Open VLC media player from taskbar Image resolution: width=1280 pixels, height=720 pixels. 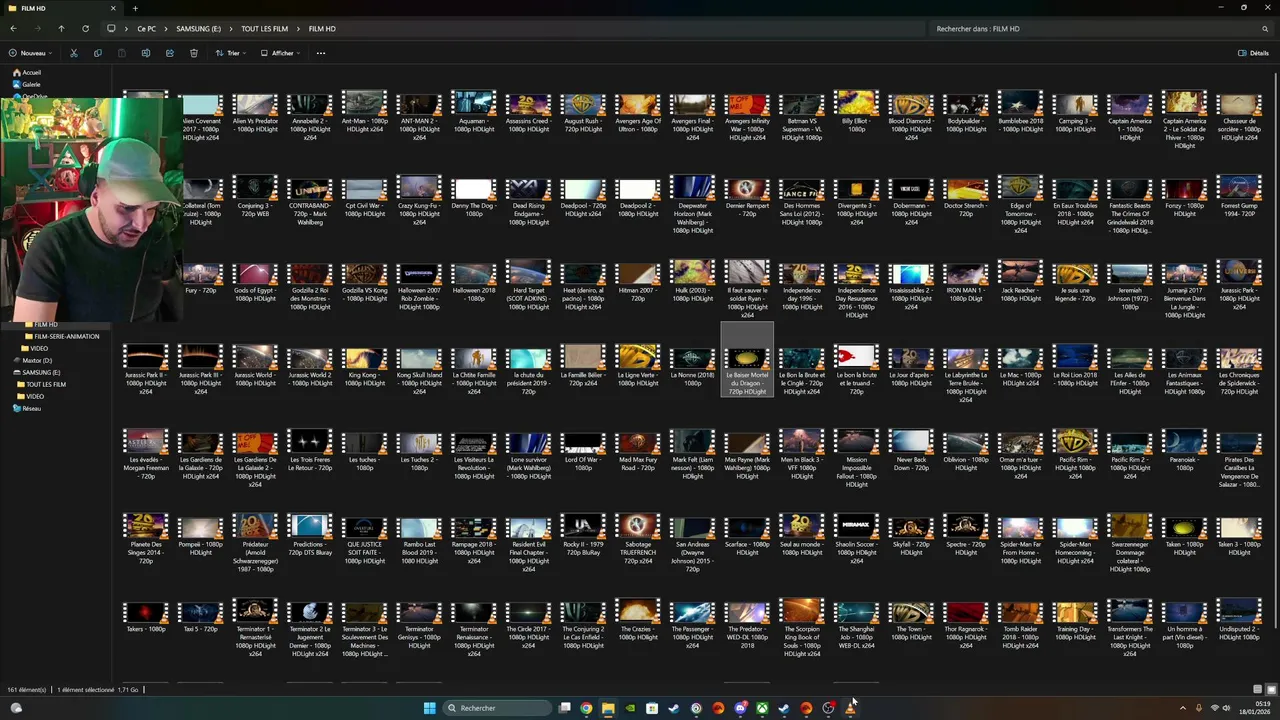(850, 708)
